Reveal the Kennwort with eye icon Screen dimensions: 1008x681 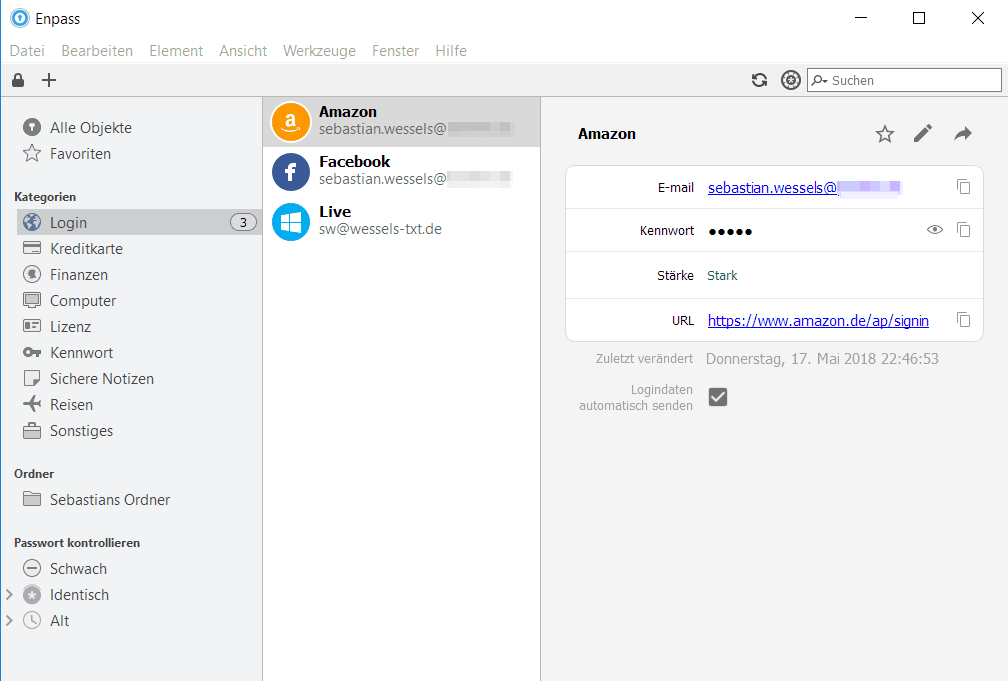coord(935,230)
